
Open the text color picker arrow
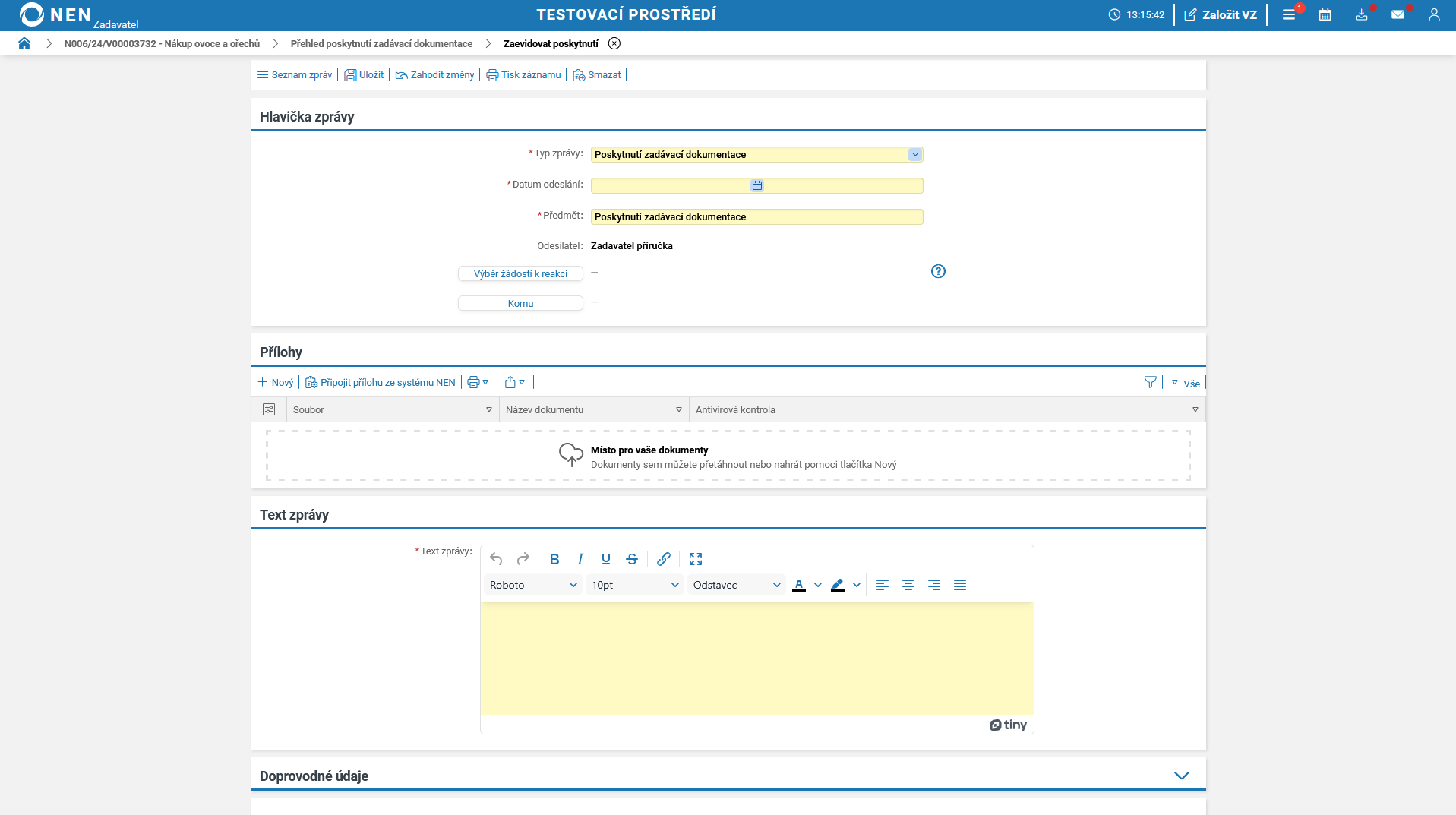point(817,585)
